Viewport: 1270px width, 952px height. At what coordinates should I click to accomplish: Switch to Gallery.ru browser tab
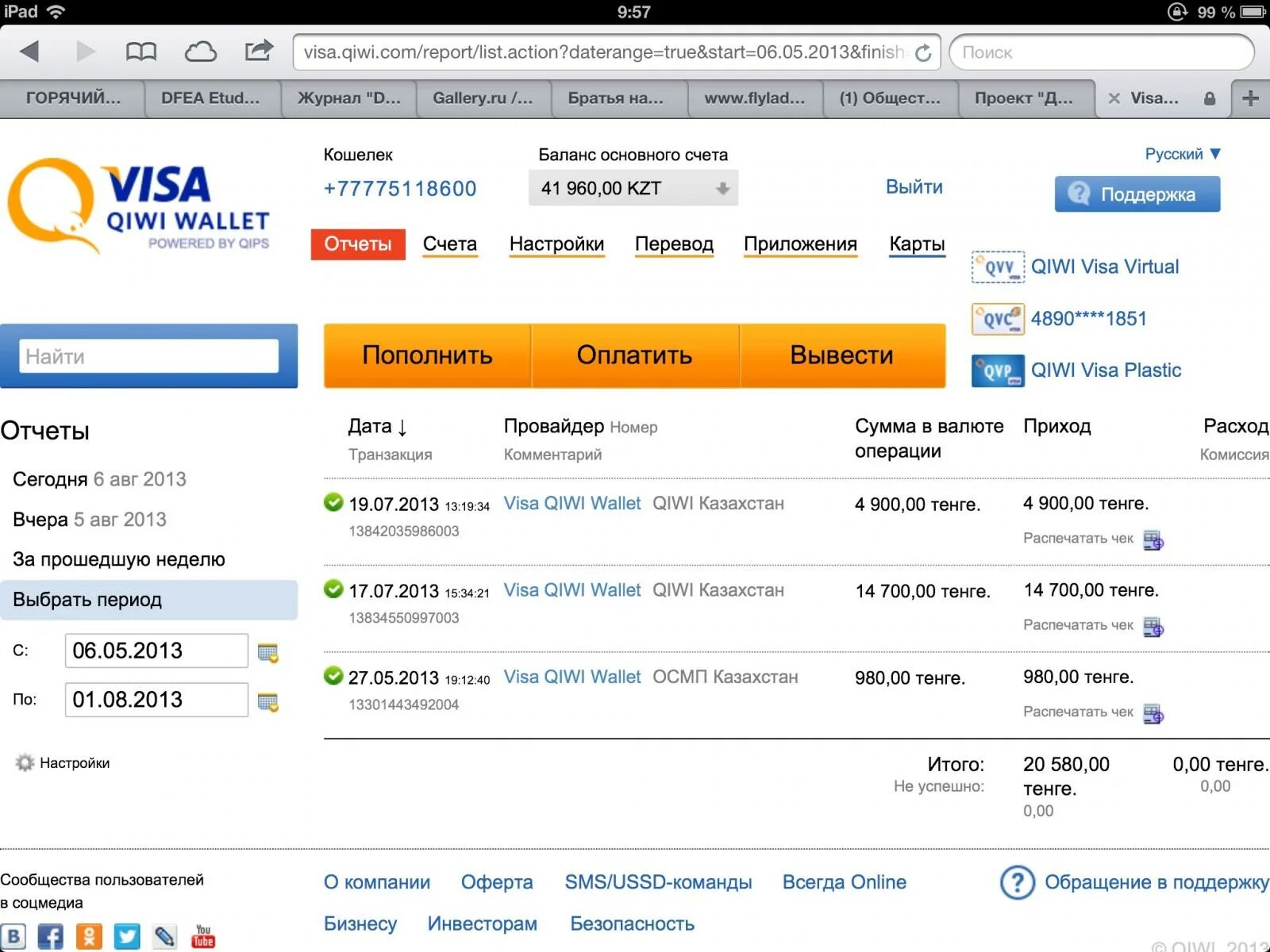pos(483,98)
